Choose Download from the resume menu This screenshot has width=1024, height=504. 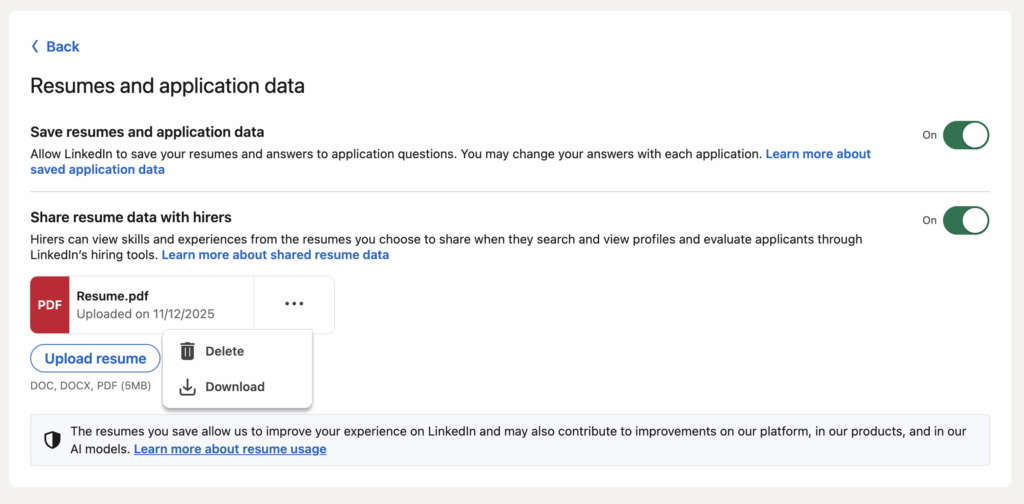click(x=235, y=387)
